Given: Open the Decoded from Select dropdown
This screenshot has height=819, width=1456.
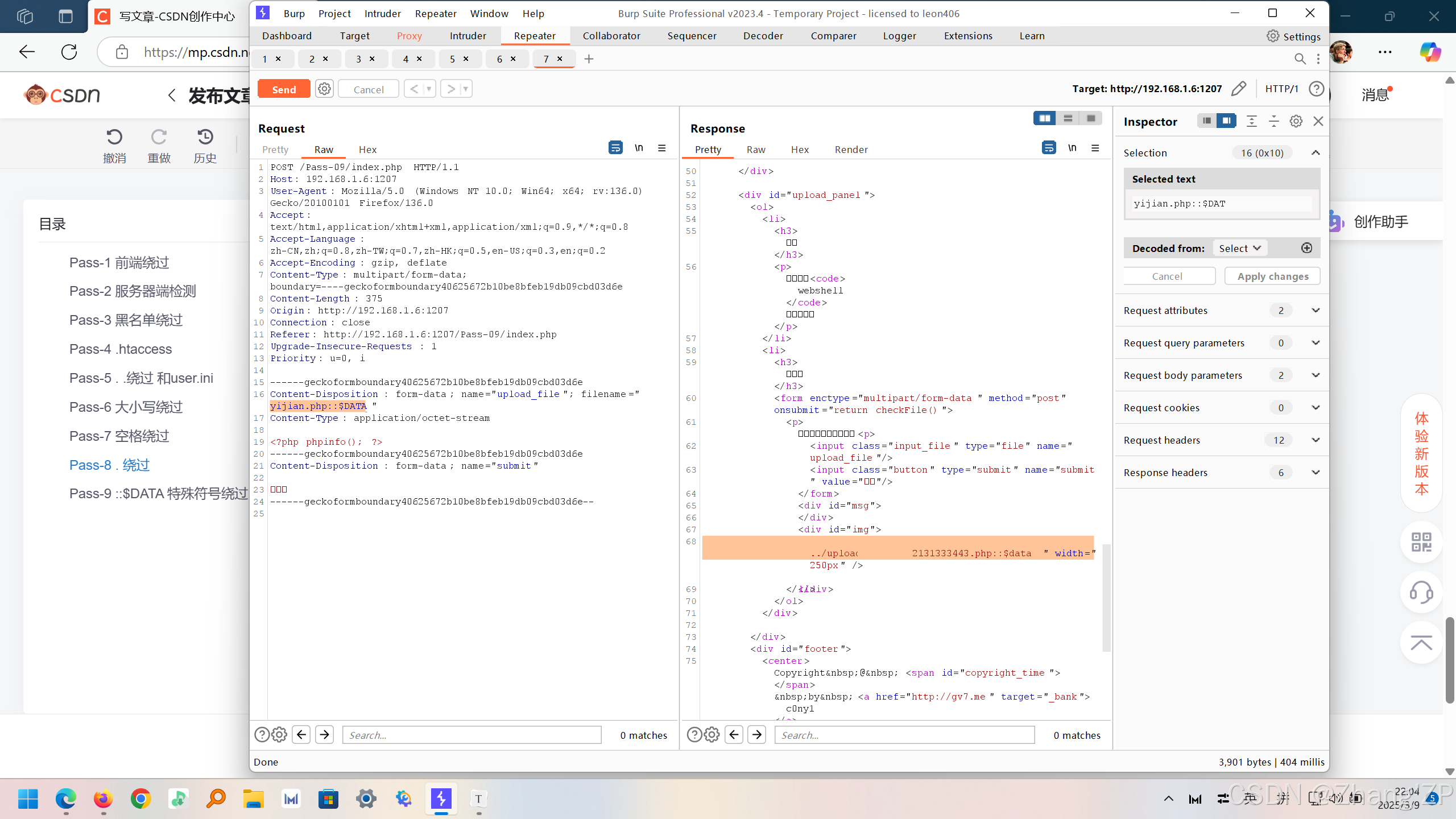Looking at the screenshot, I should (x=1239, y=248).
